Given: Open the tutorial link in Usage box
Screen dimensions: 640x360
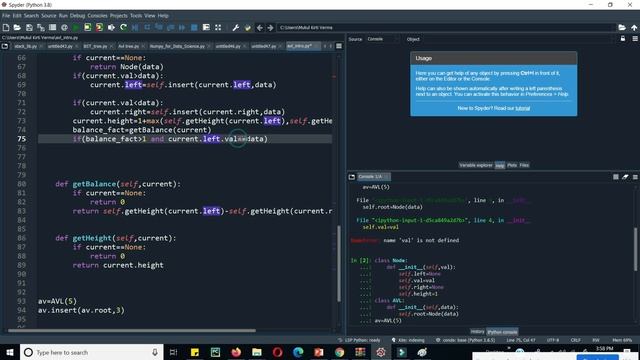Looking at the screenshot, I should pos(522,108).
